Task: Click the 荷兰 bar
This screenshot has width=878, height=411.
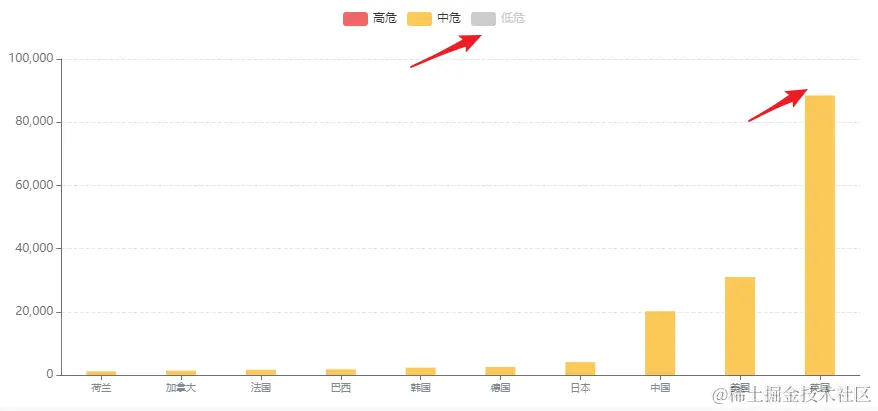Action: [x=101, y=372]
